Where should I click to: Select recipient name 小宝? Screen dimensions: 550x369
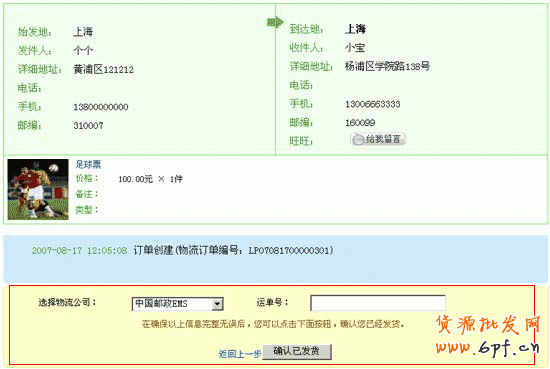pos(355,47)
